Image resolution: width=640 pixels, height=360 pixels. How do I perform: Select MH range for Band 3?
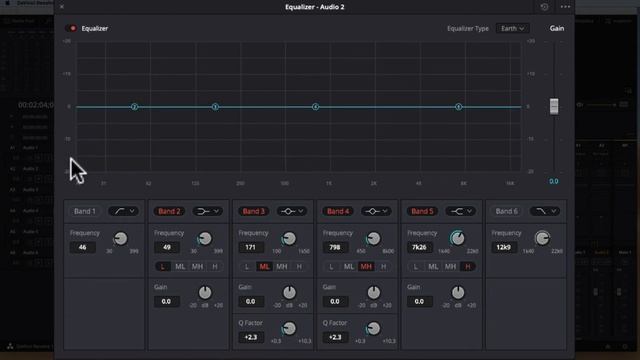click(282, 267)
